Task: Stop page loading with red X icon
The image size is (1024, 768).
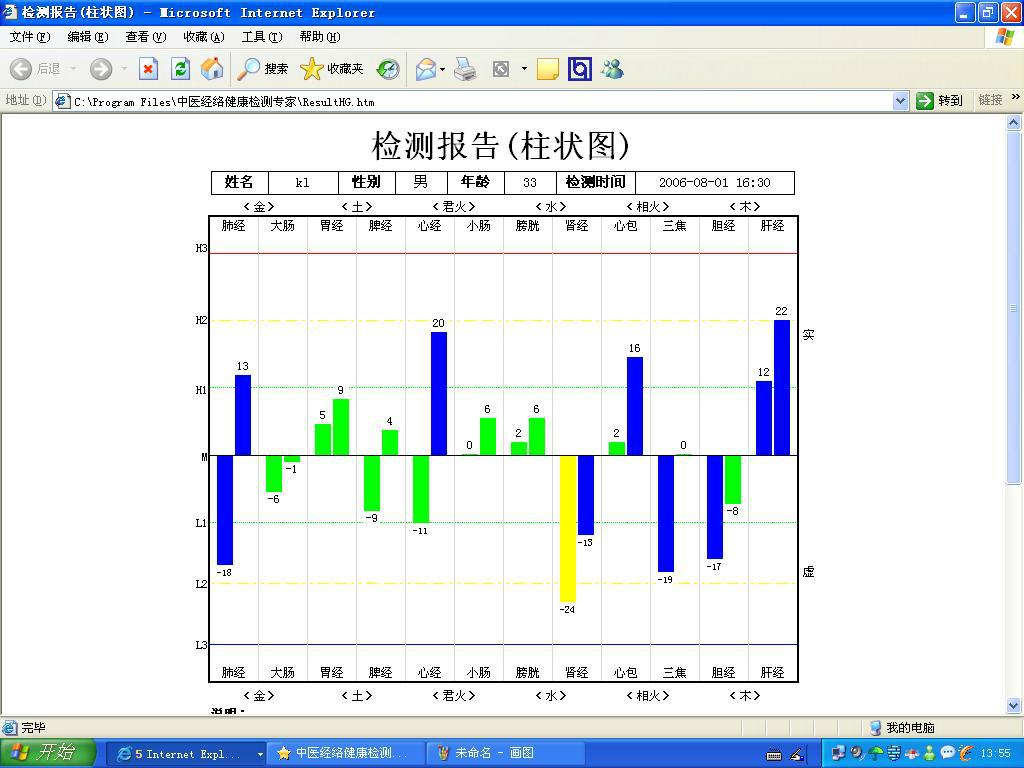Action: pos(148,69)
